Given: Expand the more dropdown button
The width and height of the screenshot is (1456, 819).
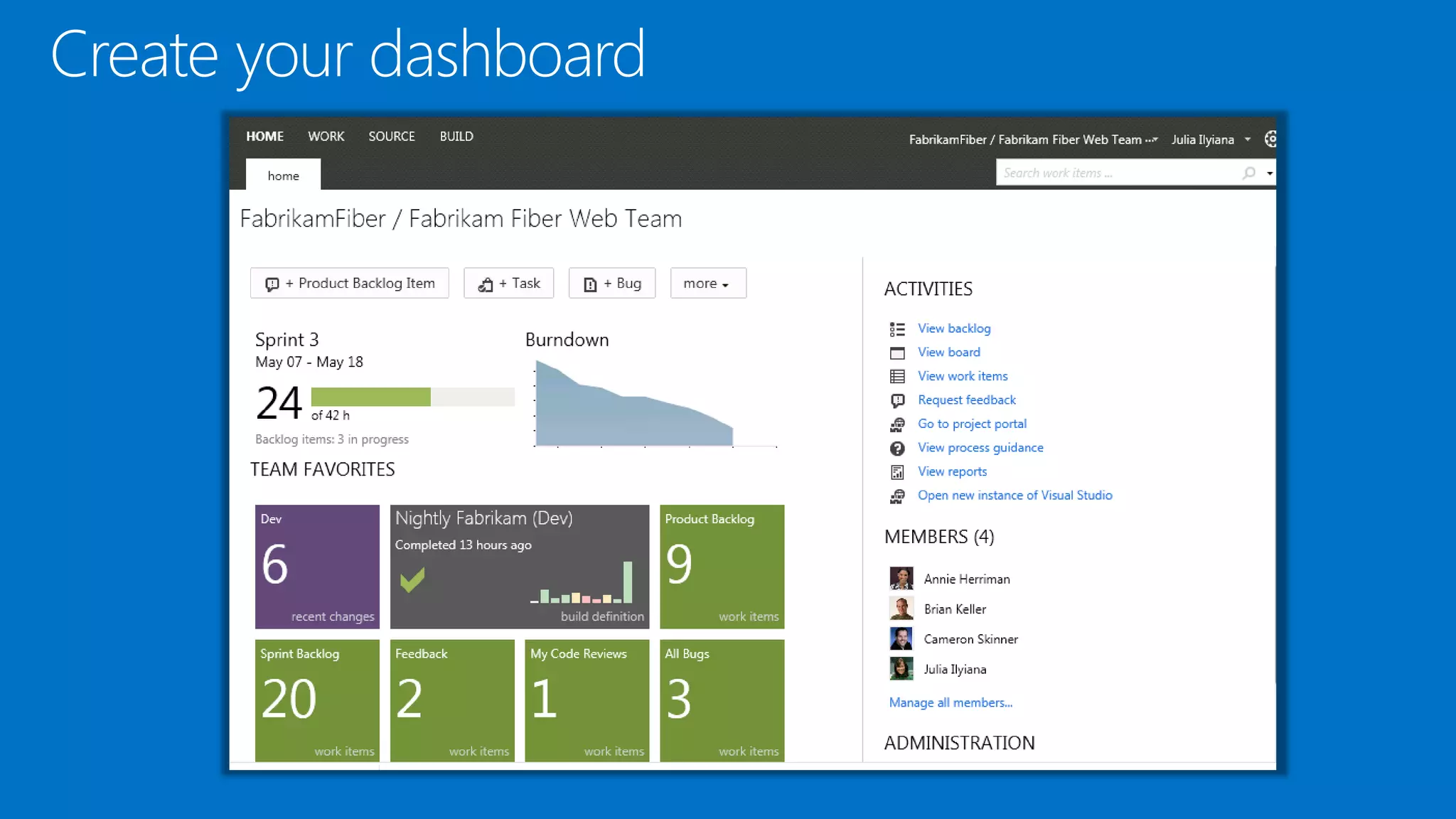Looking at the screenshot, I should coord(707,284).
